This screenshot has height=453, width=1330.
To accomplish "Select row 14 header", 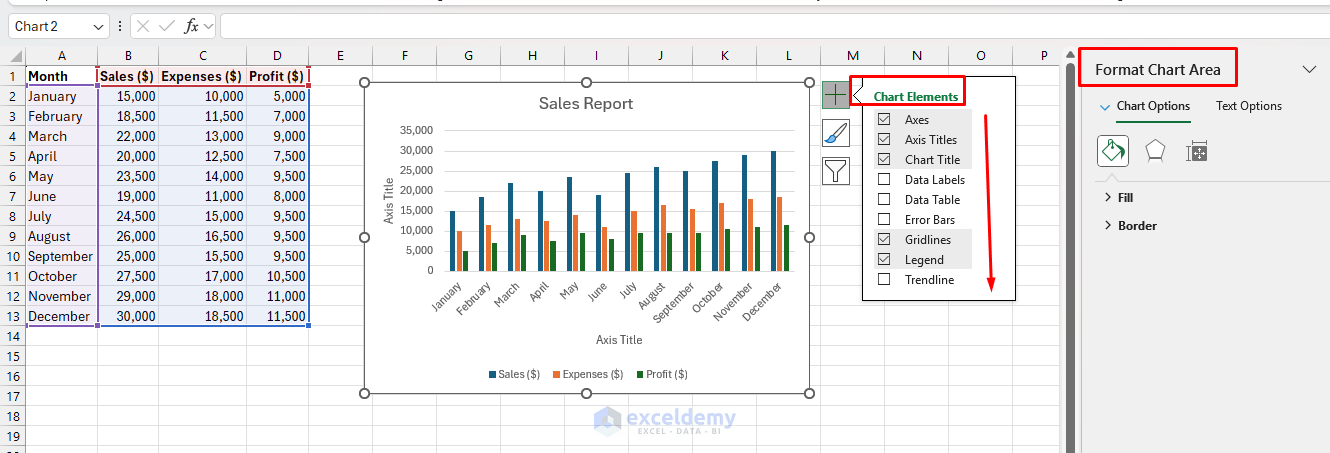I will click(x=12, y=336).
